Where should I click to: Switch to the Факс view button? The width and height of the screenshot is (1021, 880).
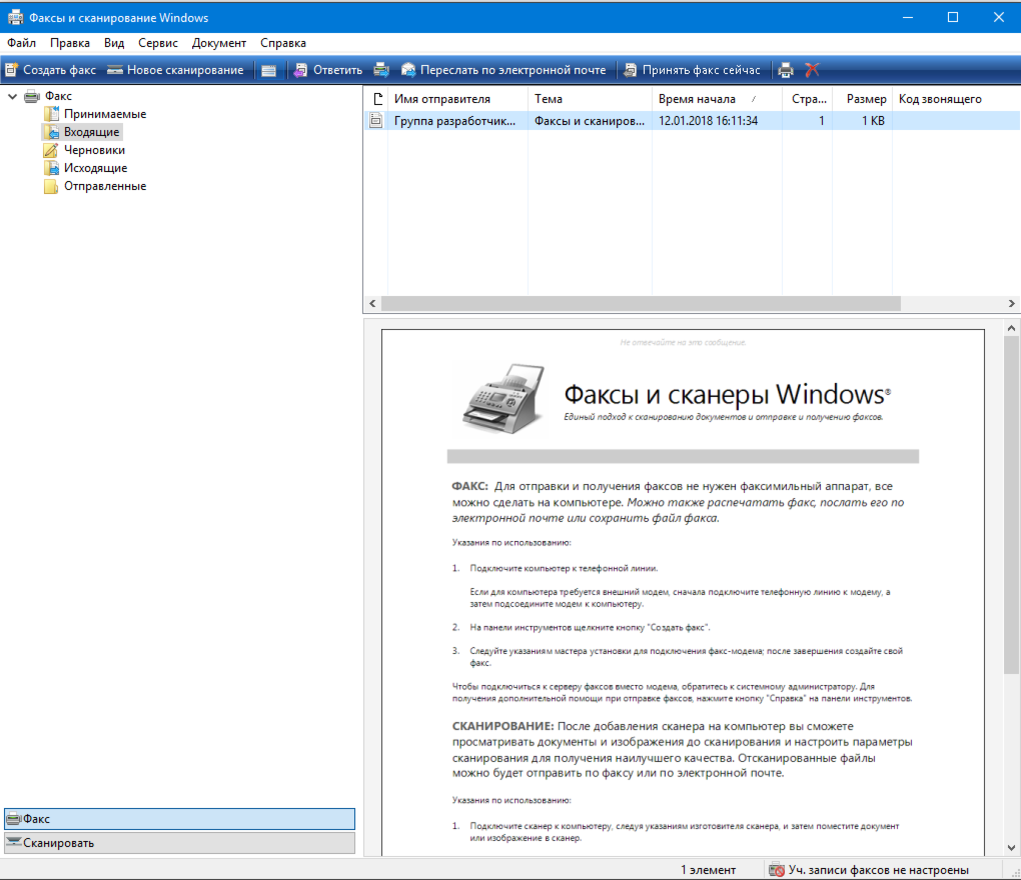click(x=180, y=819)
